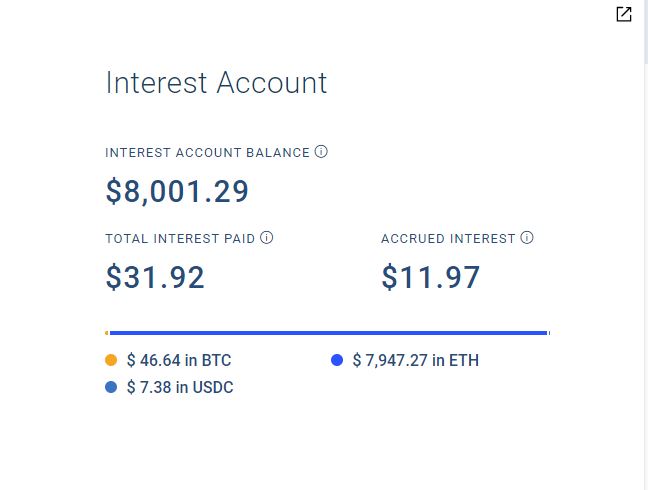Click the vertical scrollbar on the right edge
The width and height of the screenshot is (648, 490).
[646, 245]
